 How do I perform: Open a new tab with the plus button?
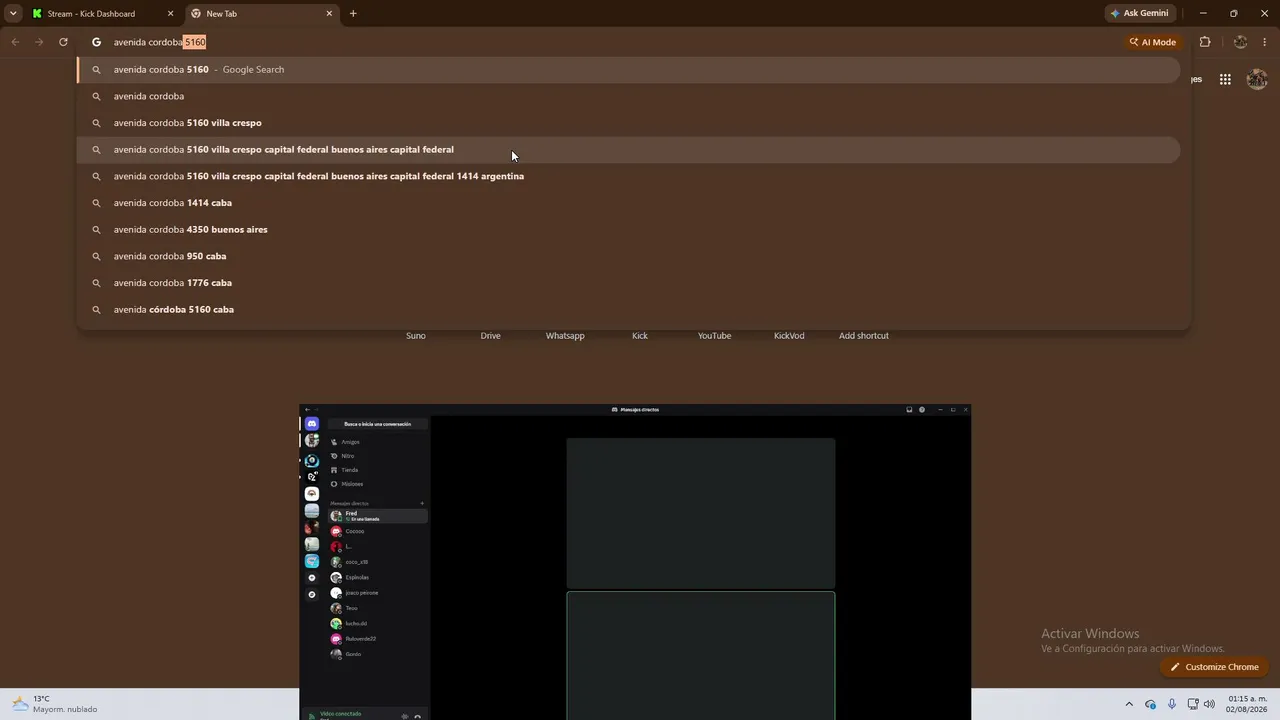[353, 13]
